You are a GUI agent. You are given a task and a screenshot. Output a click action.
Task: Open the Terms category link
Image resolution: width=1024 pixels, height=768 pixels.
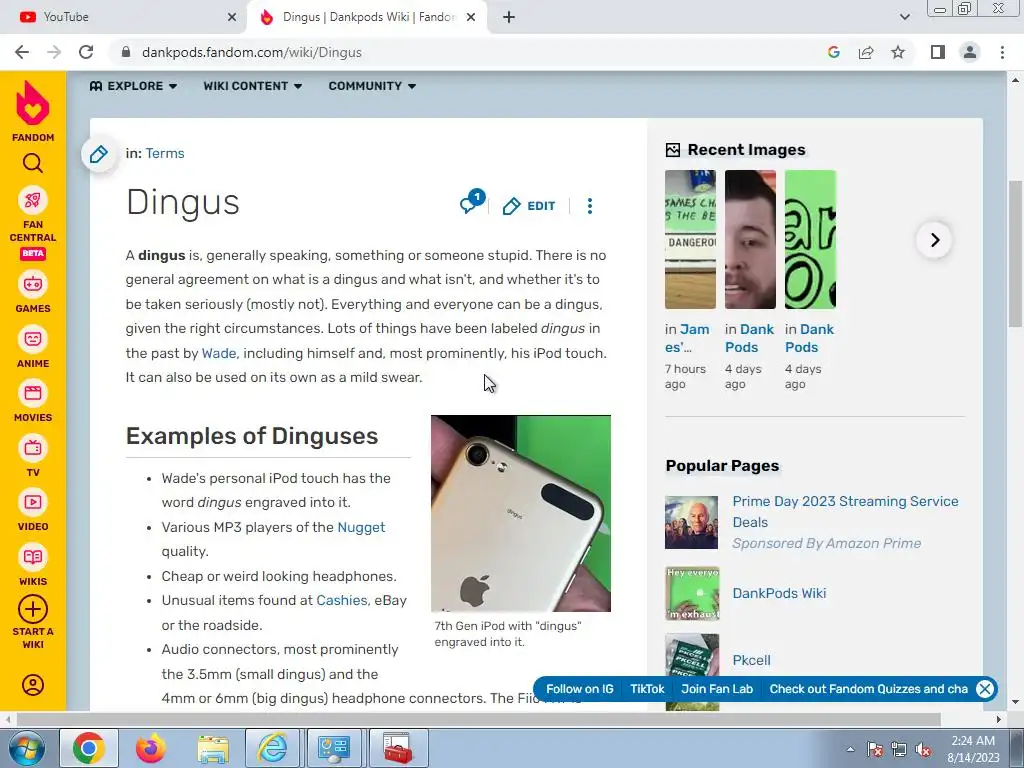point(165,153)
